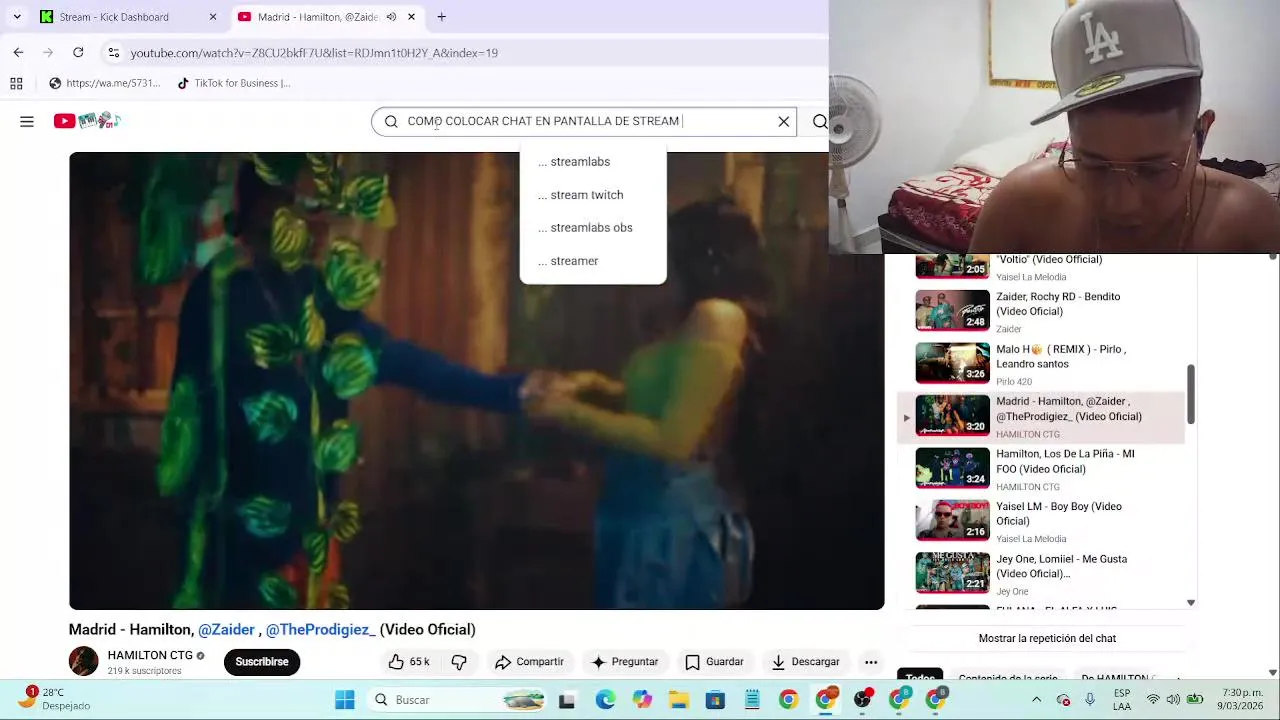Play Hamilton, Los De La Piña - MI FOO
1280x720 pixels.
point(1040,469)
